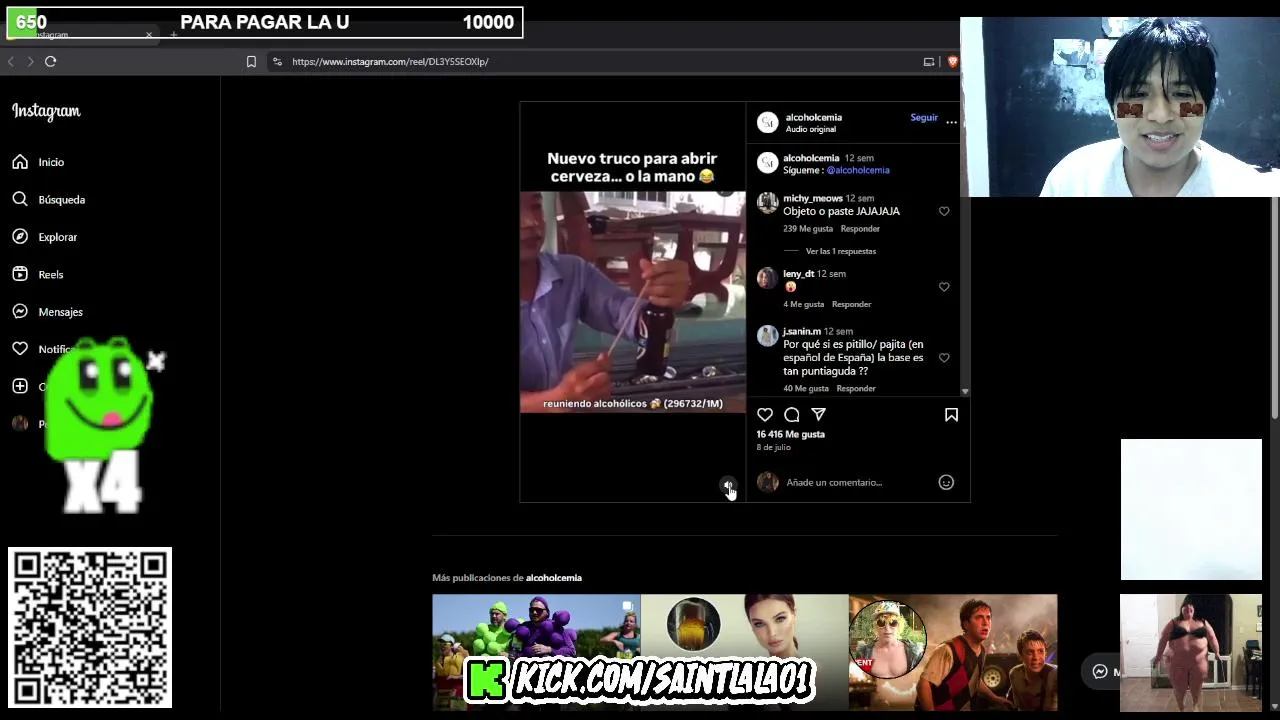This screenshot has width=1280, height=720.
Task: Click alcoholcemia header profile picture
Action: (x=767, y=122)
